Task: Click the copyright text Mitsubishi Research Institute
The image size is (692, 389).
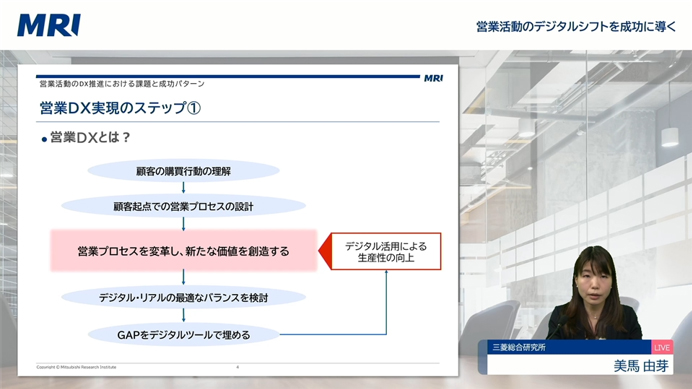Action: (76, 367)
